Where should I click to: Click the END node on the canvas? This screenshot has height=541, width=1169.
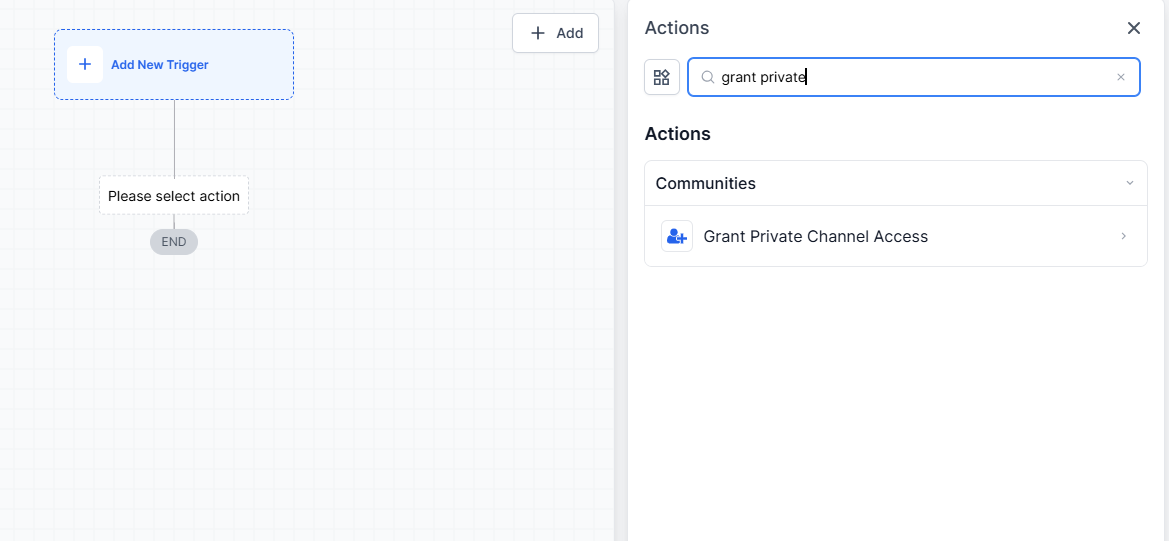[174, 242]
